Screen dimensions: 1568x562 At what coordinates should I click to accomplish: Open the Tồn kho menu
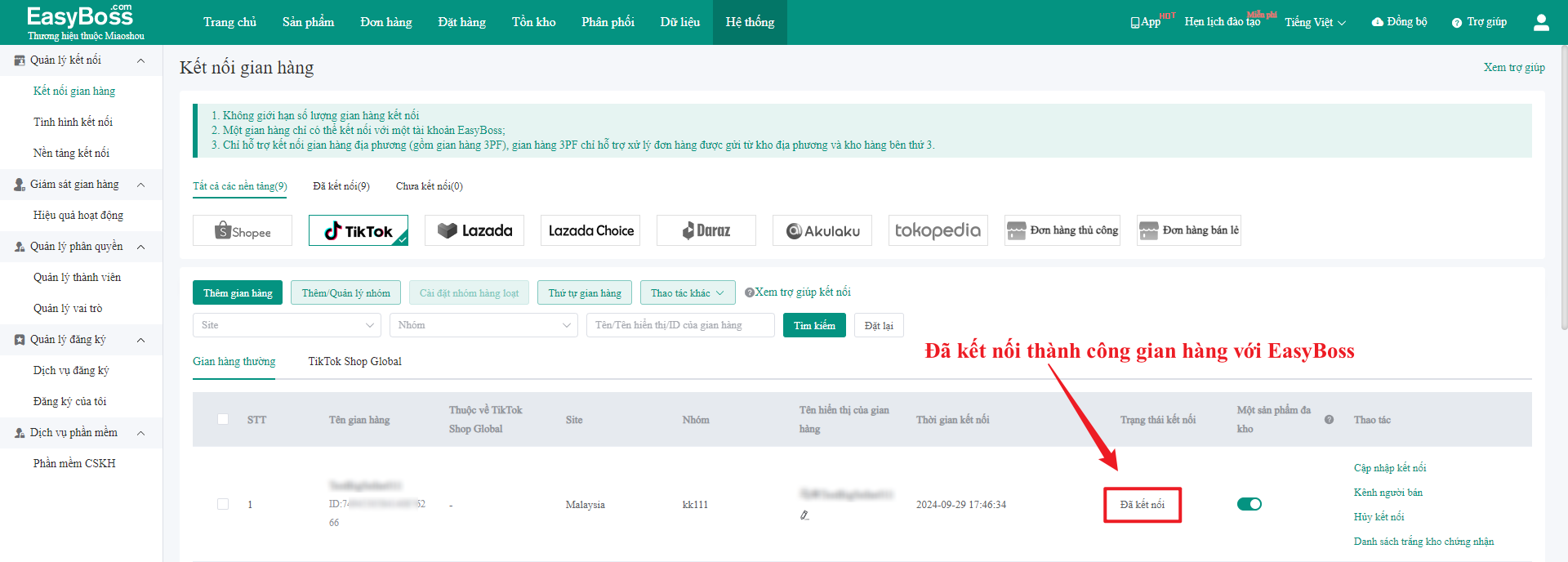point(533,22)
